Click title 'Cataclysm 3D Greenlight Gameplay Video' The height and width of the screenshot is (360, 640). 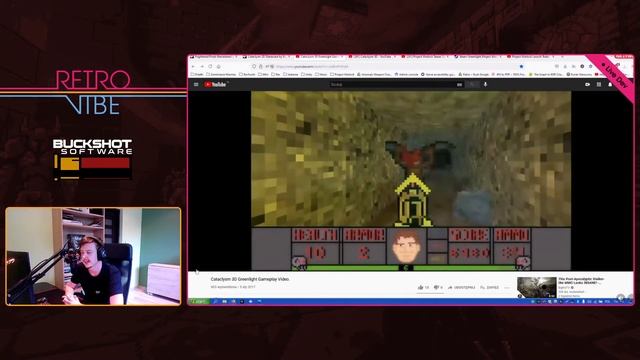click(250, 279)
